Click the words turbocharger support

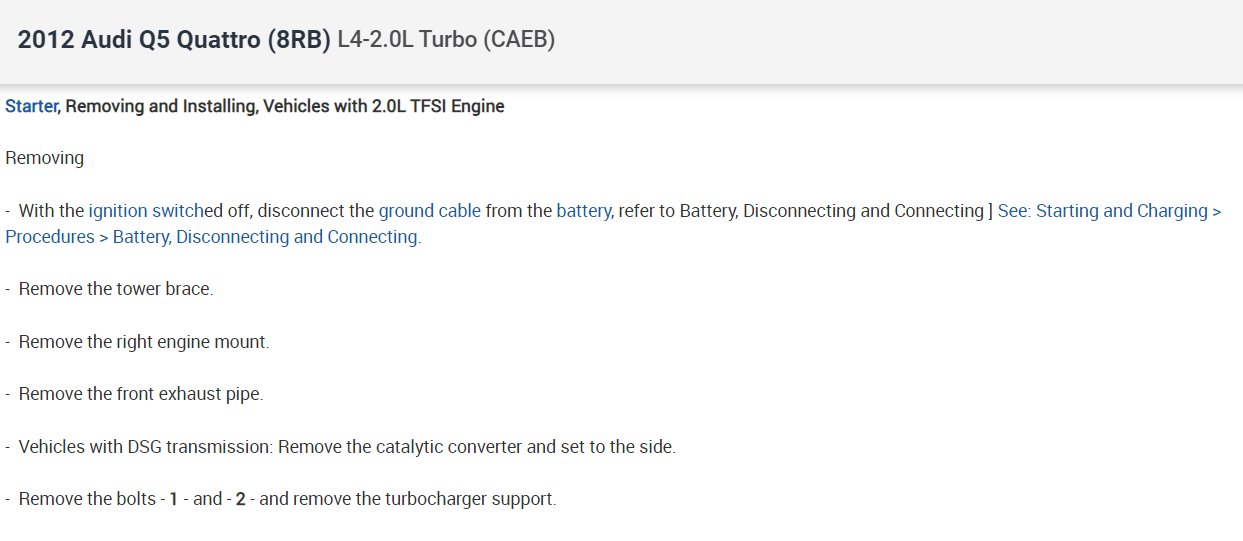pyautogui.click(x=470, y=499)
